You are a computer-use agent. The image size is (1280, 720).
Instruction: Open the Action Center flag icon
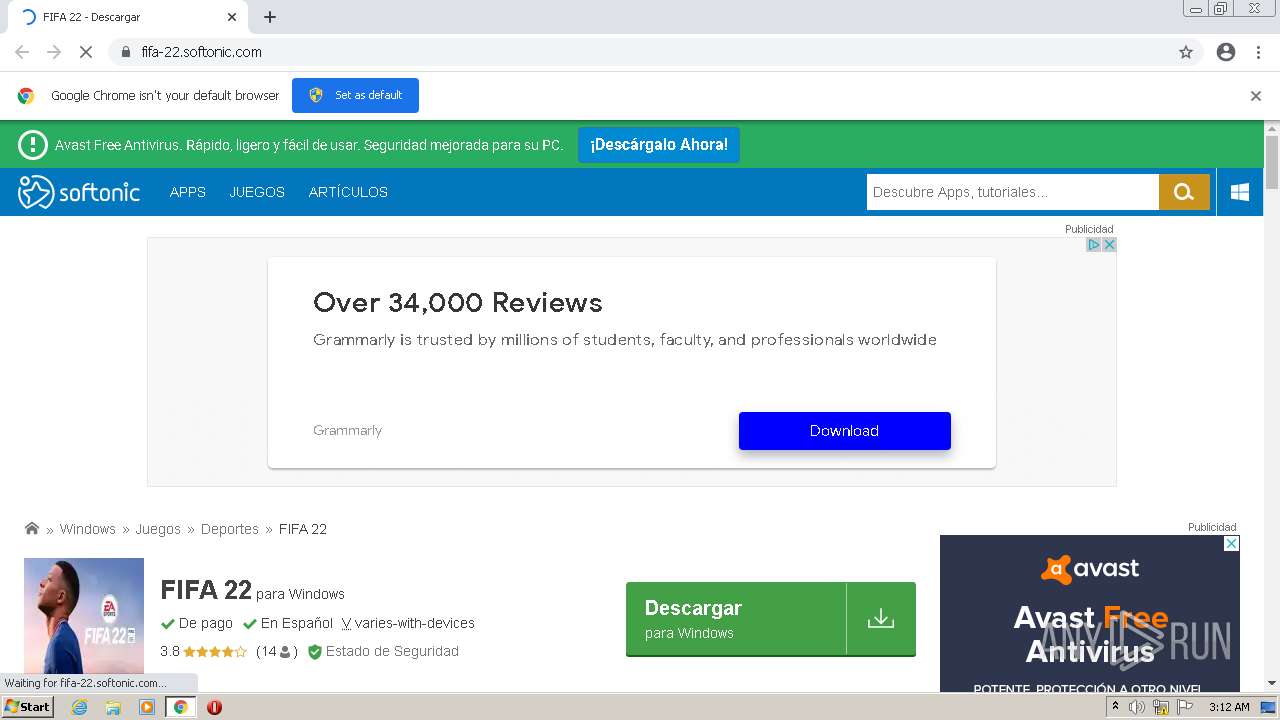tap(1185, 707)
